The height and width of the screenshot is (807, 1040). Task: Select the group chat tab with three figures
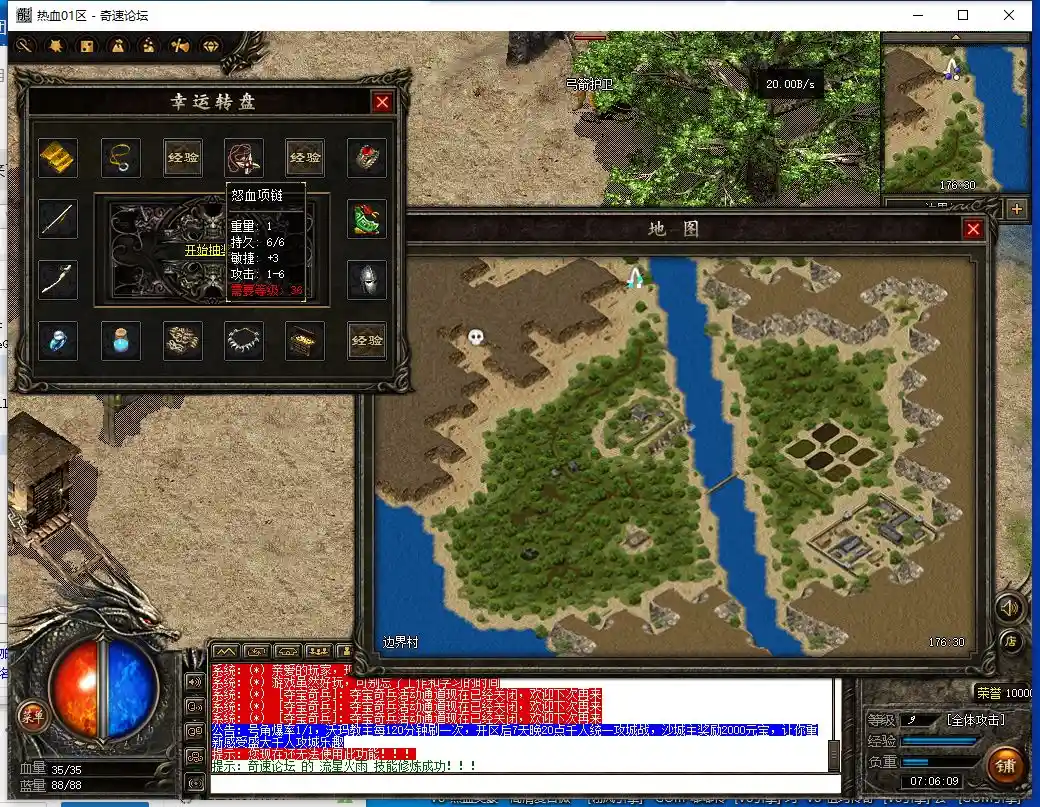[x=318, y=651]
